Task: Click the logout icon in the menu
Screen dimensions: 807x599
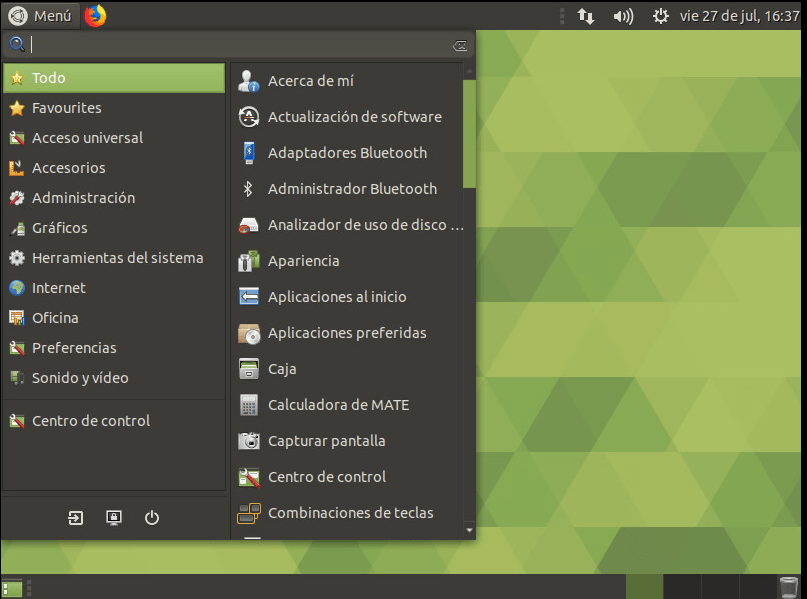Action: coord(75,517)
